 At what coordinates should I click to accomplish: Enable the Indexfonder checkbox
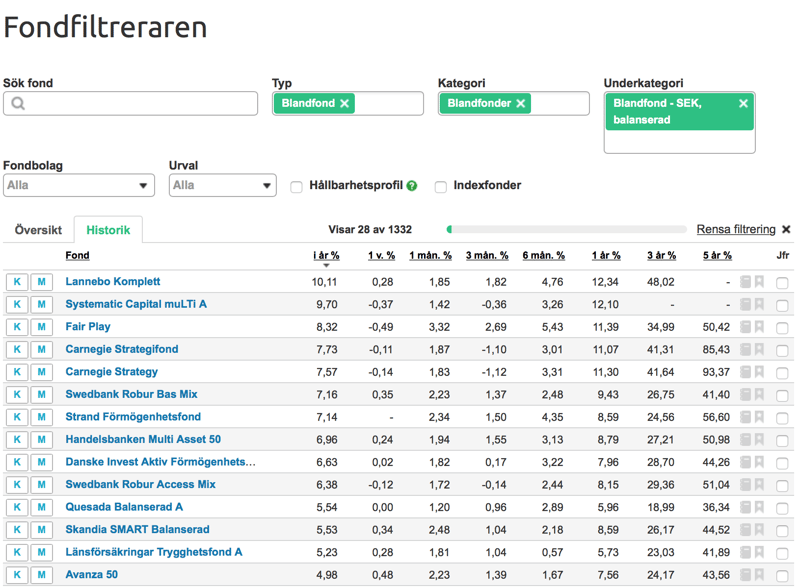(x=441, y=187)
